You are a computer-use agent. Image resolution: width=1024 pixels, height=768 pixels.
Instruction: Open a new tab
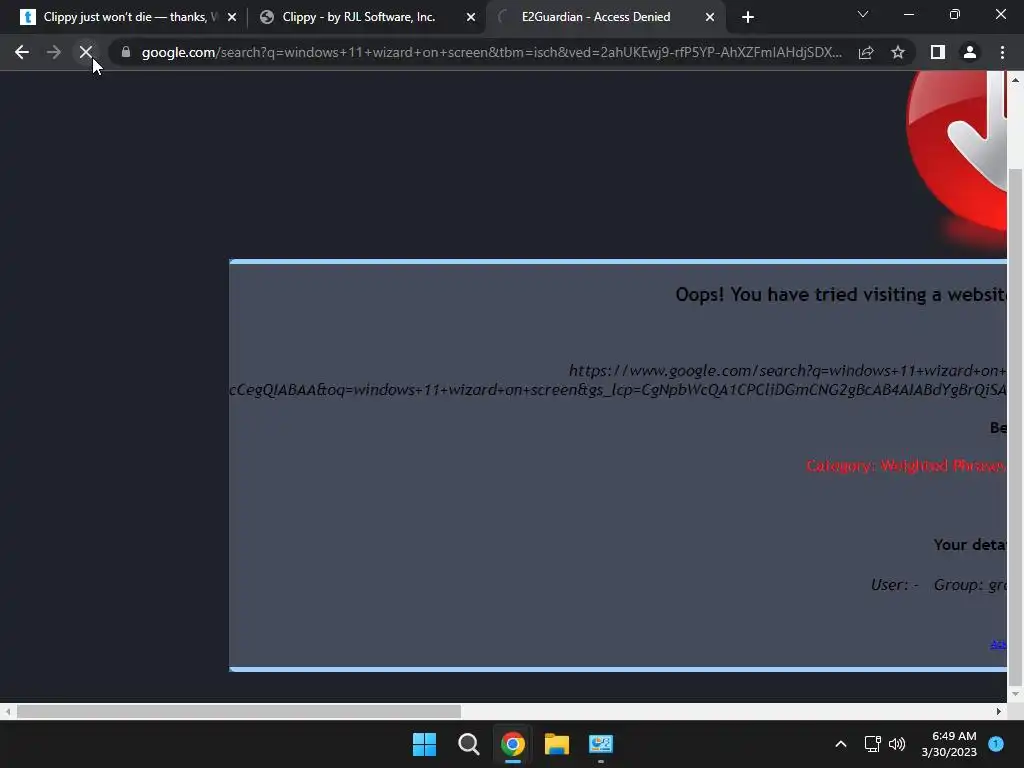click(x=748, y=17)
